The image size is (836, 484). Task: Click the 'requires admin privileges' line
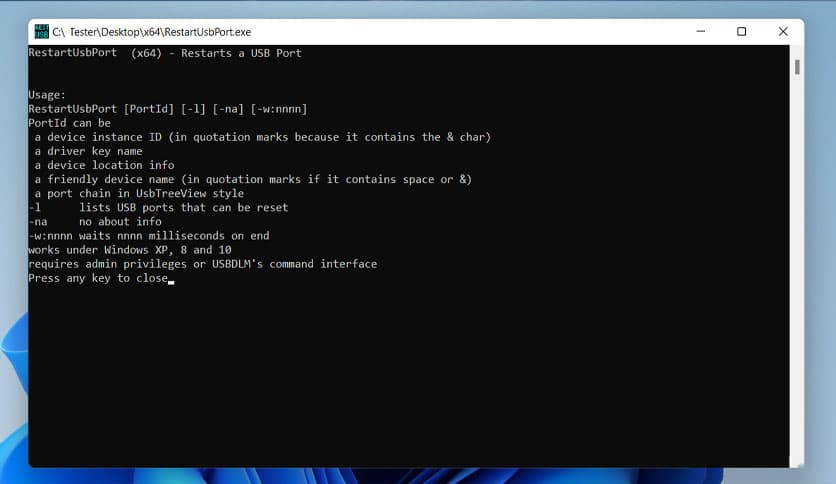[203, 264]
